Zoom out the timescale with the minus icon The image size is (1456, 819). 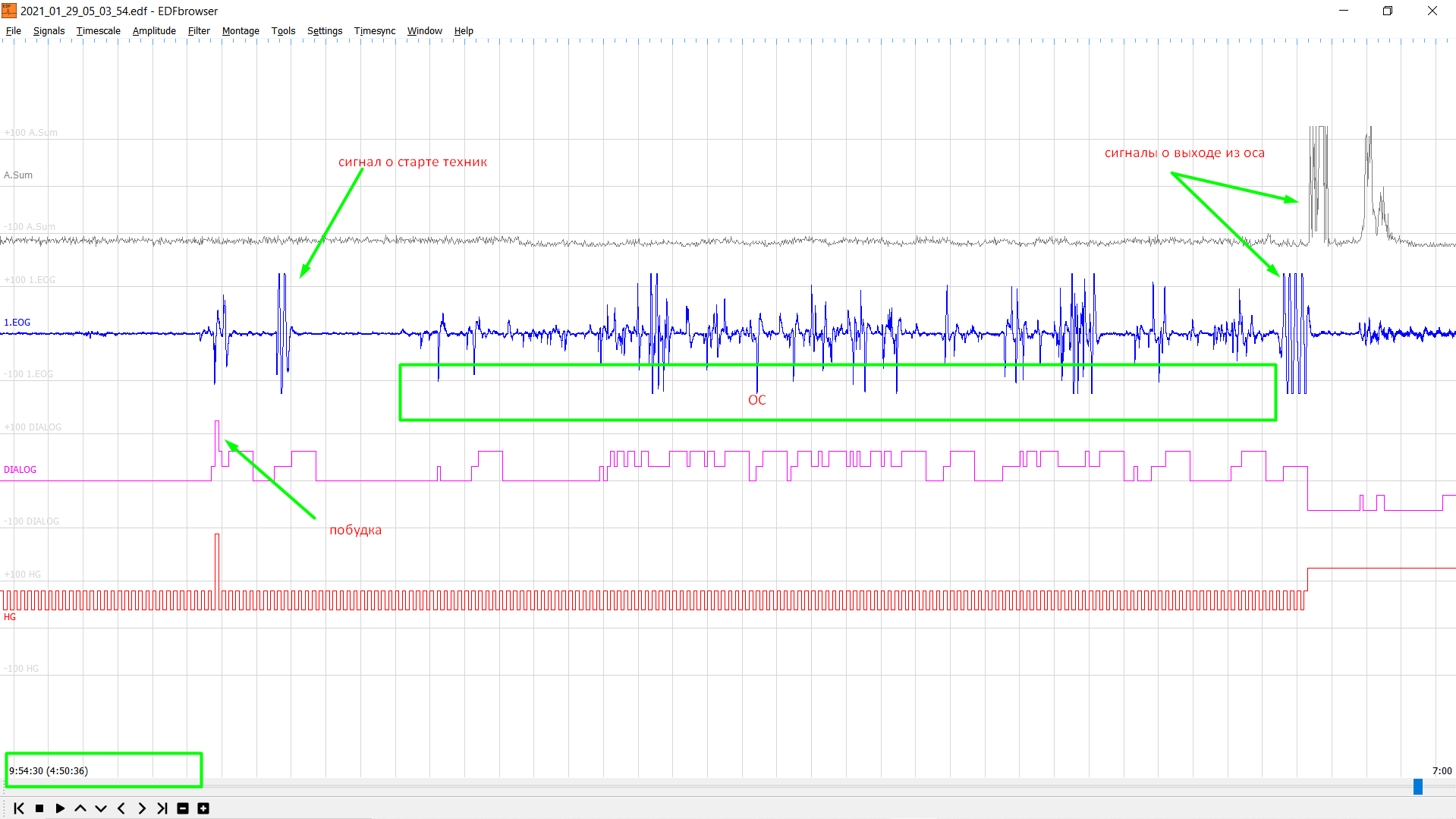tap(183, 808)
